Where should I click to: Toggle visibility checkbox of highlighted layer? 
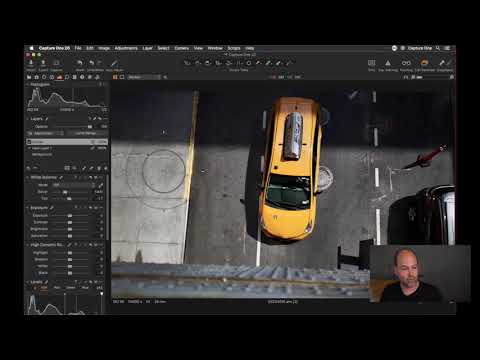pyautogui.click(x=29, y=142)
